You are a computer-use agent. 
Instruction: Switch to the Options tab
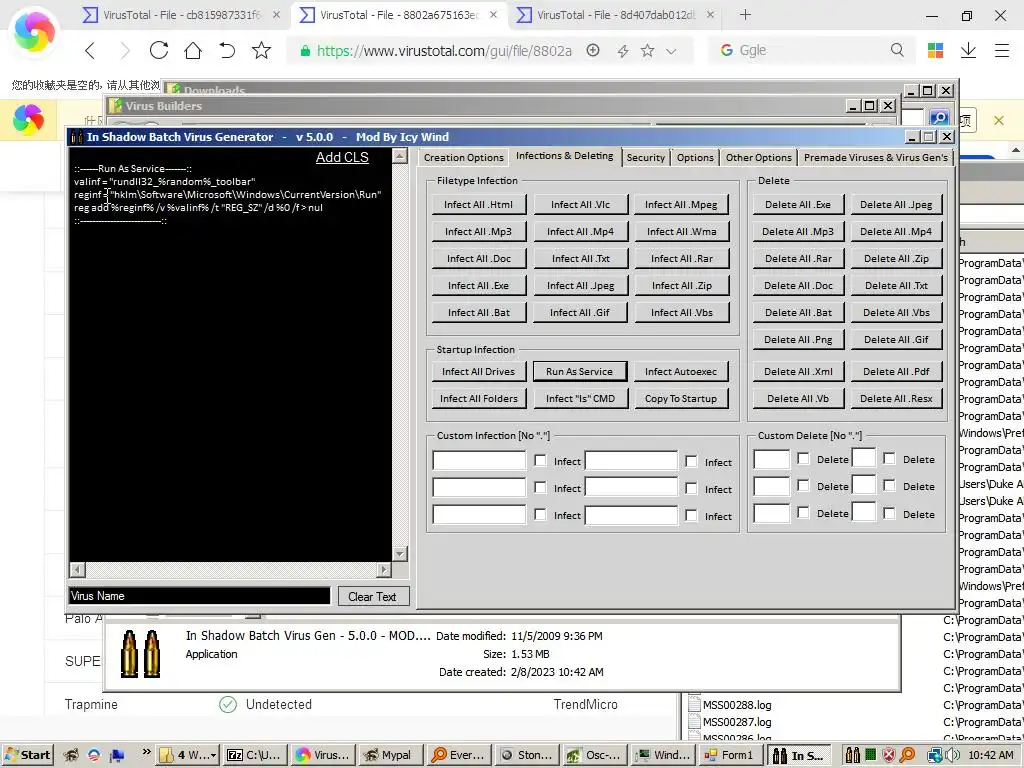(x=695, y=157)
